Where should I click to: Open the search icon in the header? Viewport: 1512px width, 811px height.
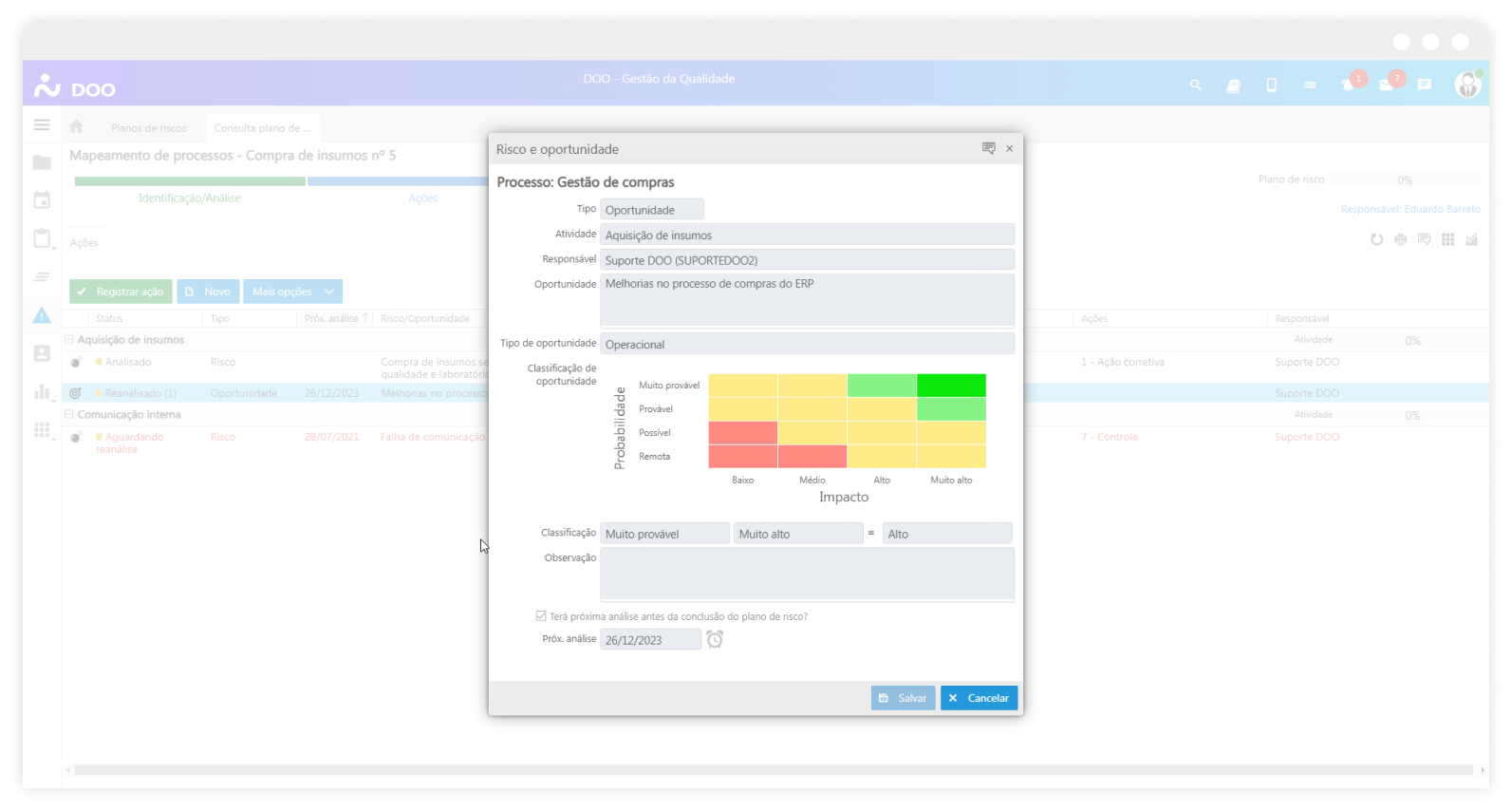point(1195,85)
